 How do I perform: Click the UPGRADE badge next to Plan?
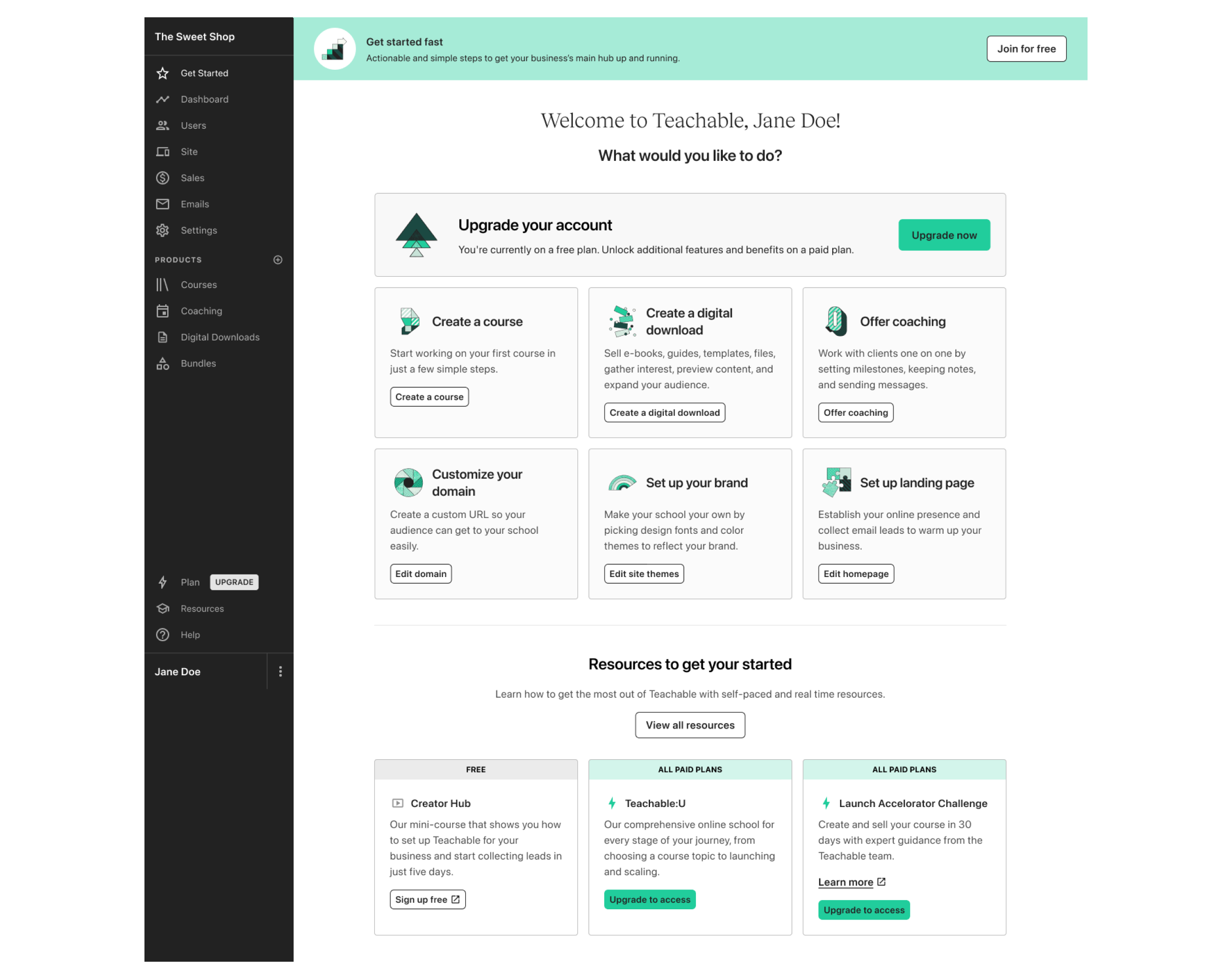tap(234, 582)
